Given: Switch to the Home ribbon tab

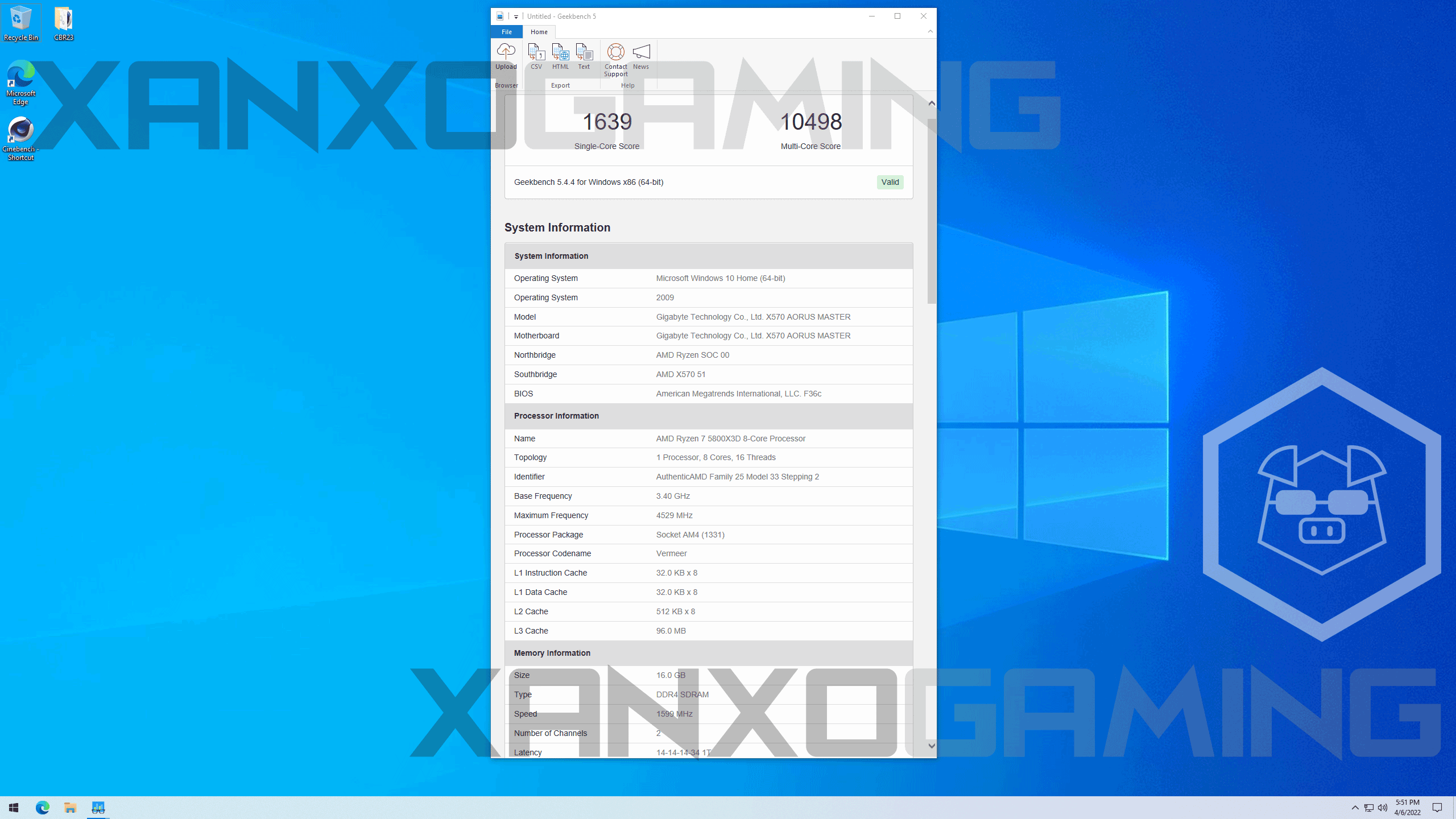Looking at the screenshot, I should [539, 32].
